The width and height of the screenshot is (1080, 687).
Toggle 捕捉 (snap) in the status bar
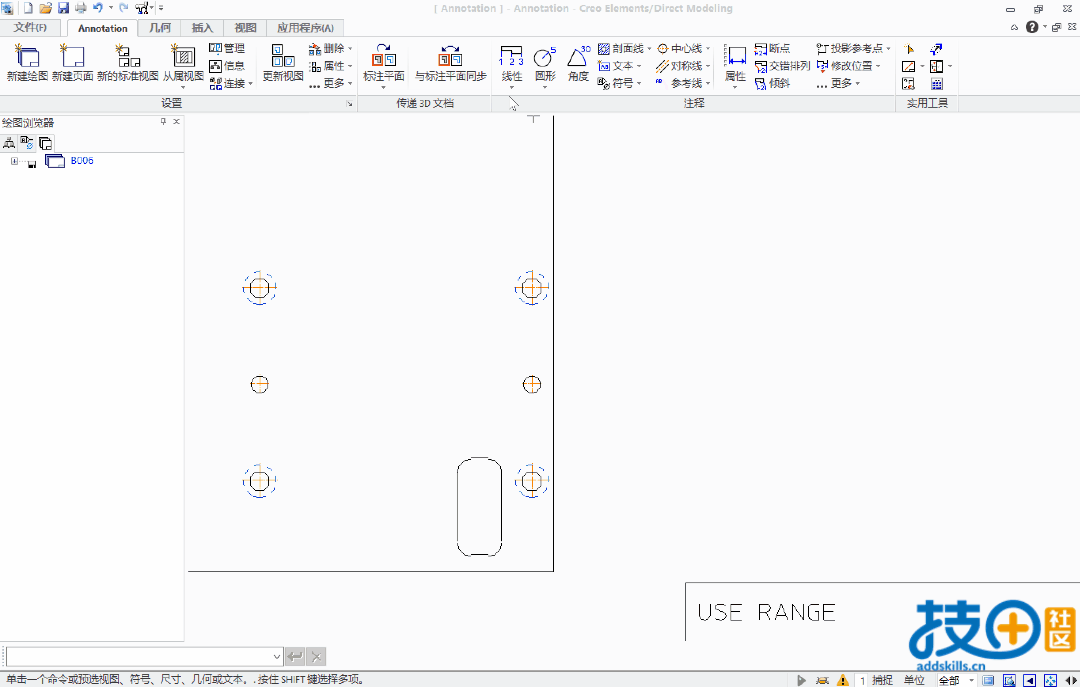coord(882,680)
